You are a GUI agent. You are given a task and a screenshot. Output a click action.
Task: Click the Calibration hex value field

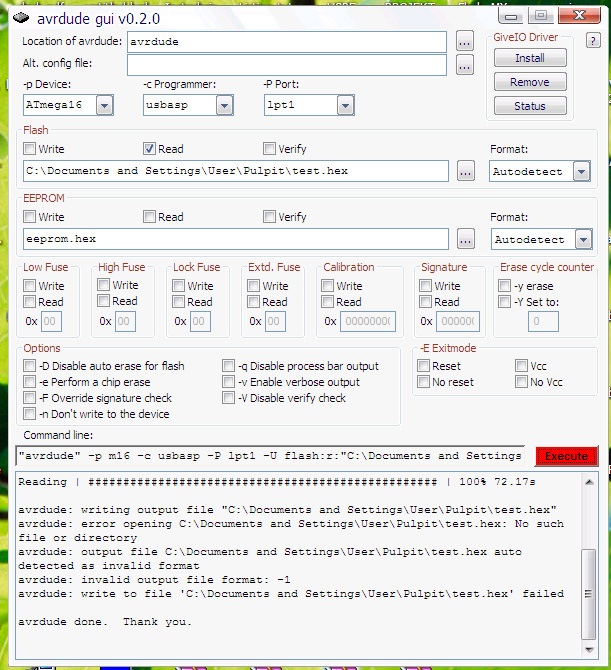click(x=368, y=321)
